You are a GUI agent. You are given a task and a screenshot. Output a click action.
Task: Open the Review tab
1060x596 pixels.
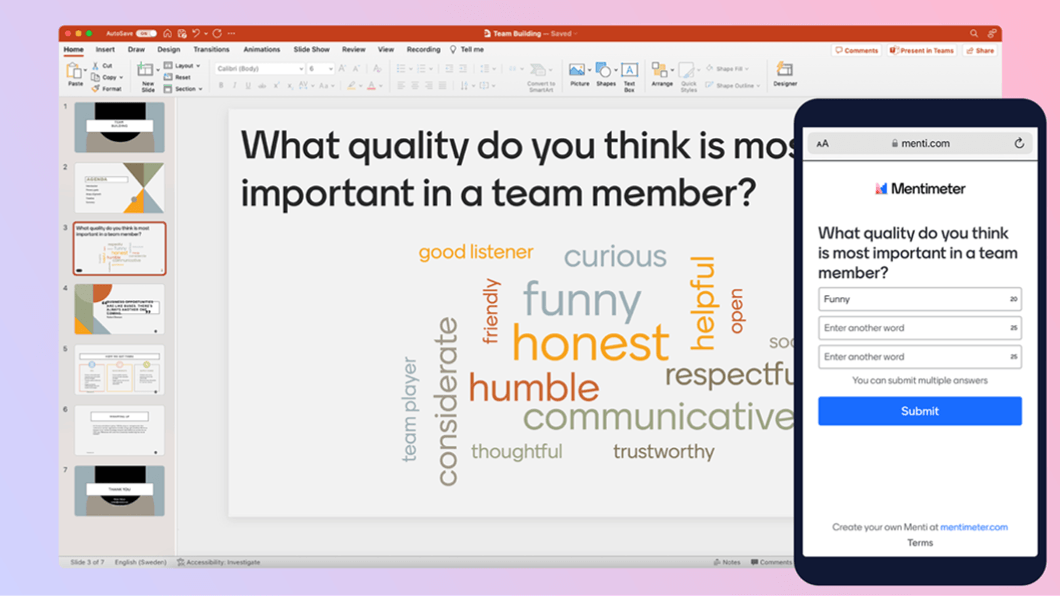pos(354,49)
